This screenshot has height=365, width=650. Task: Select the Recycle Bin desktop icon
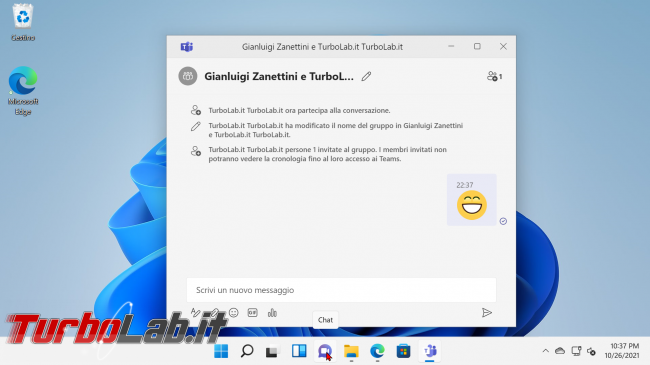pyautogui.click(x=23, y=22)
